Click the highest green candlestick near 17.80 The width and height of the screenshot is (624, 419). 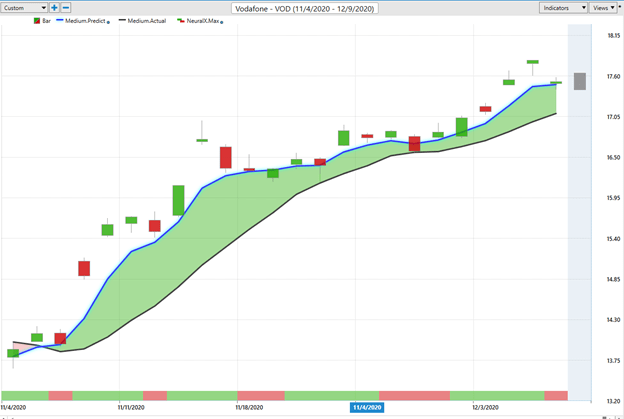533,62
